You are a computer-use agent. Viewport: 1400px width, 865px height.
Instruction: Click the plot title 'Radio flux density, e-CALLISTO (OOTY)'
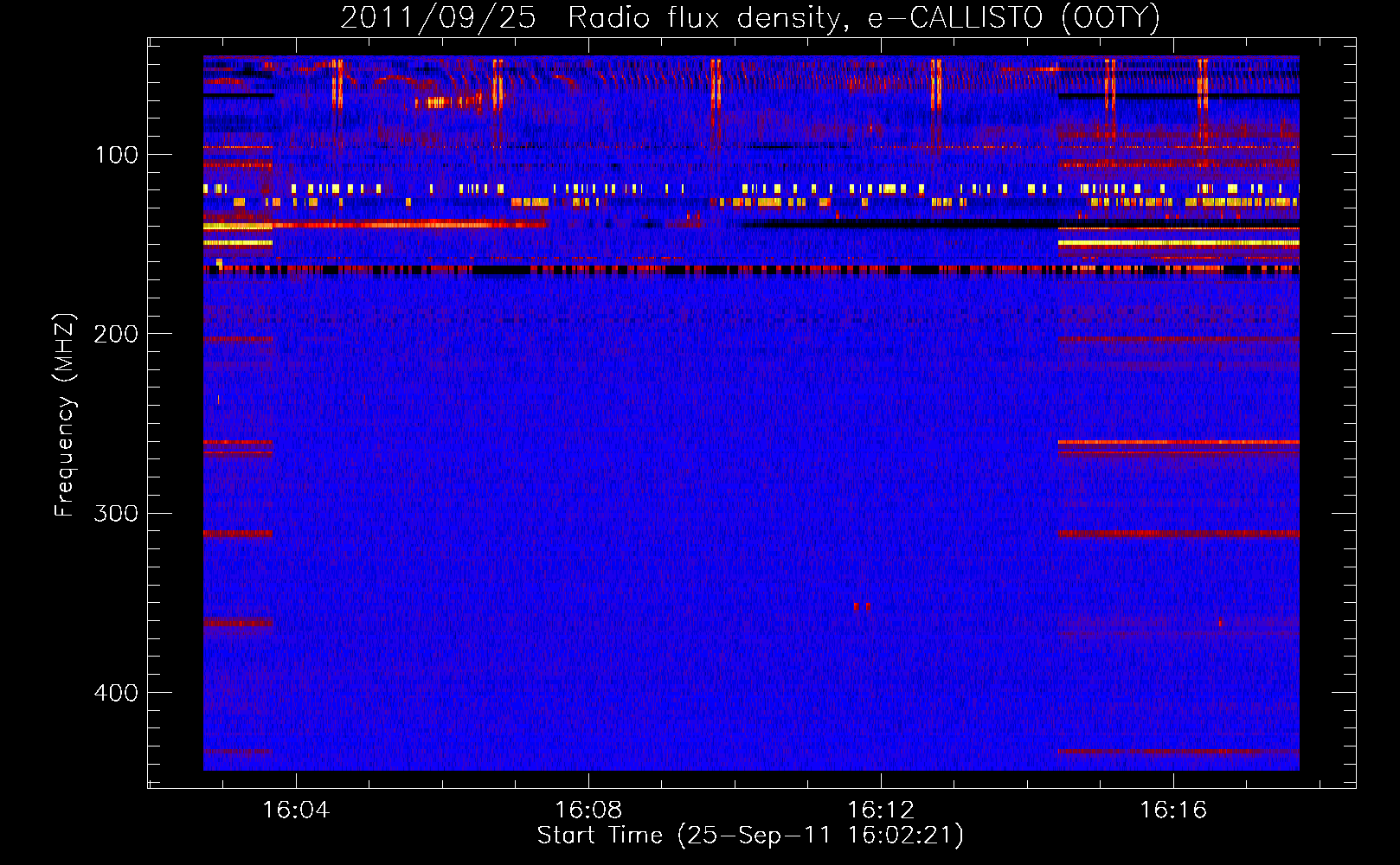864,18
